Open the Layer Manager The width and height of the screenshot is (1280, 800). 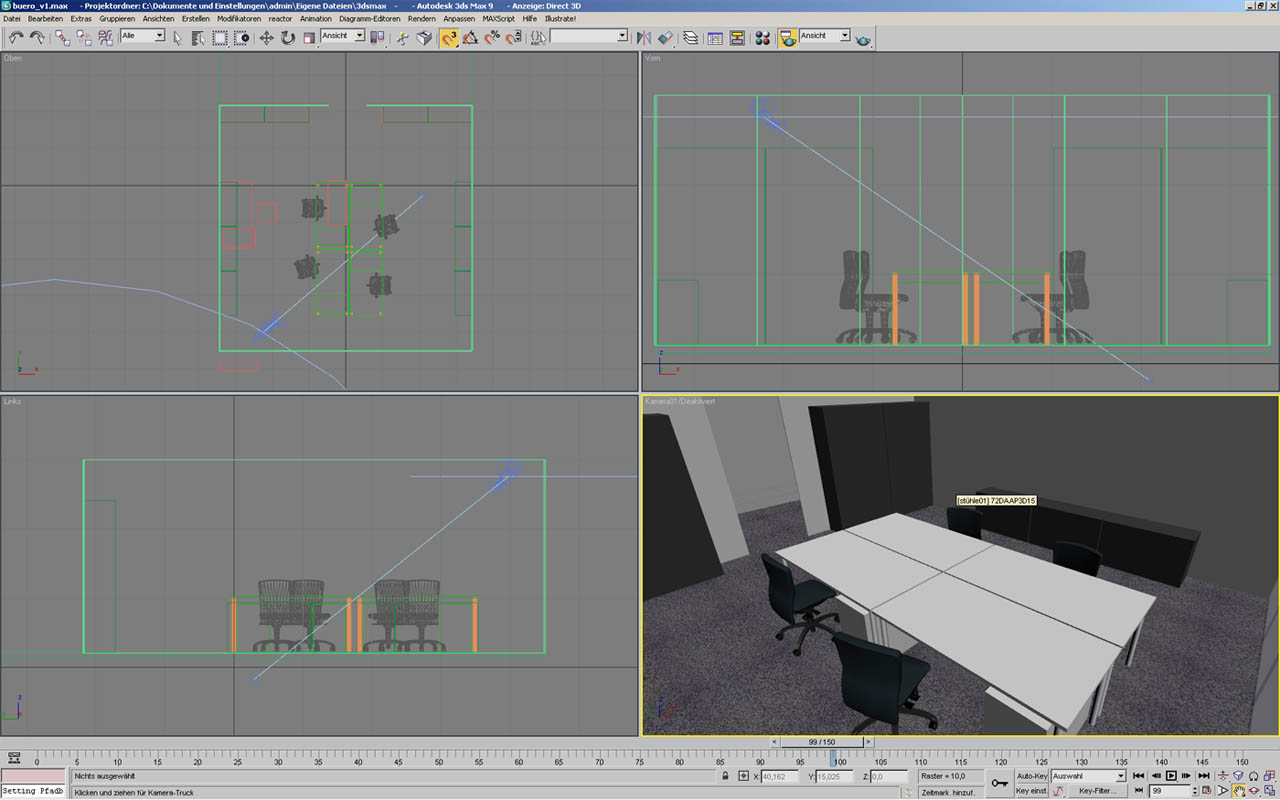click(x=690, y=37)
